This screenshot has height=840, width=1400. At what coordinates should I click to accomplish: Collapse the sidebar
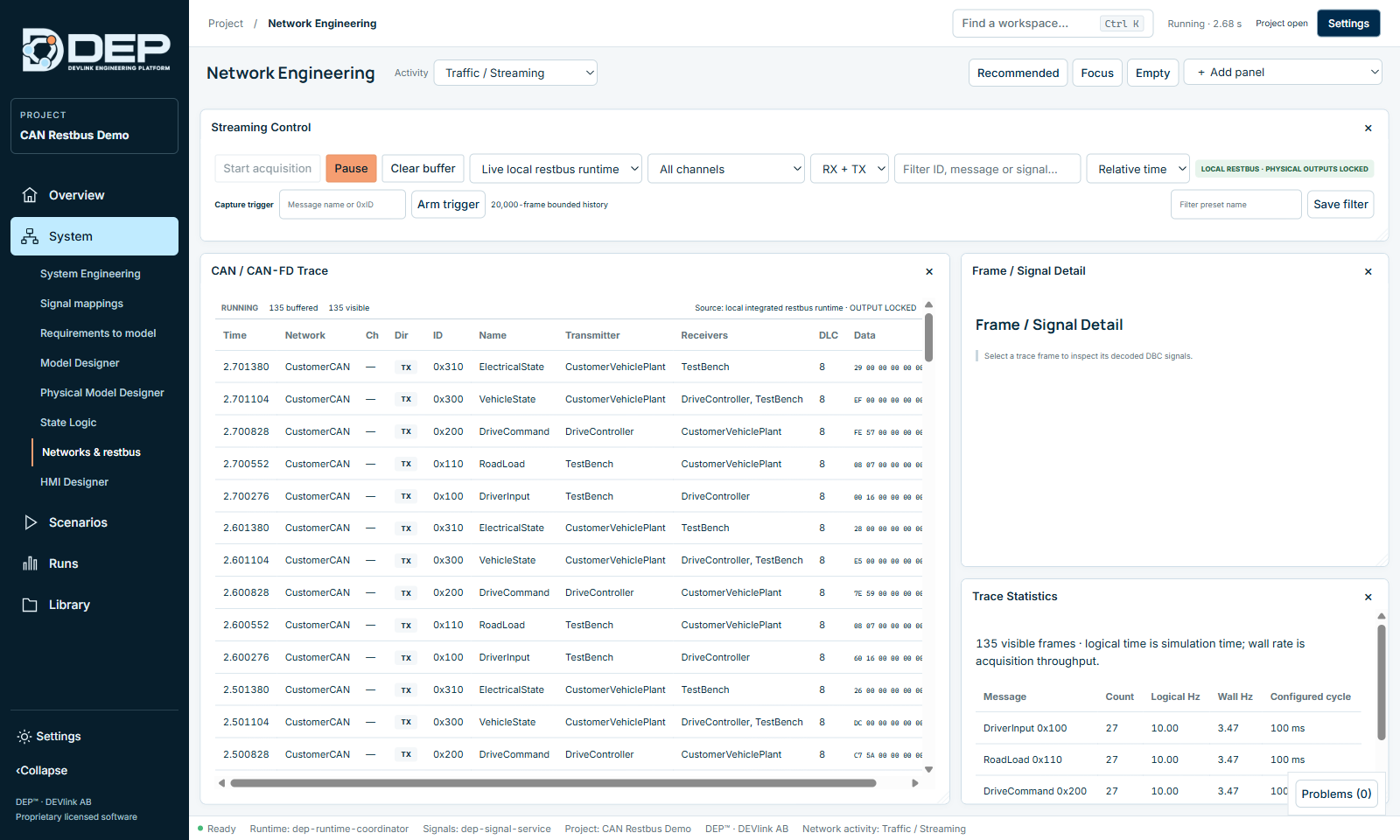tap(41, 771)
